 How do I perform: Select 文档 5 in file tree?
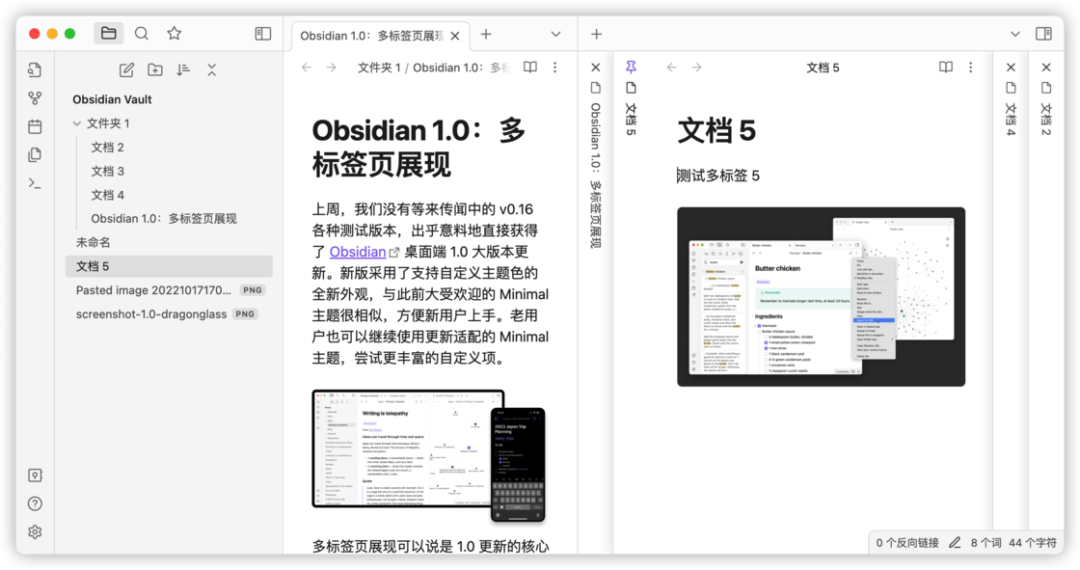coord(169,266)
